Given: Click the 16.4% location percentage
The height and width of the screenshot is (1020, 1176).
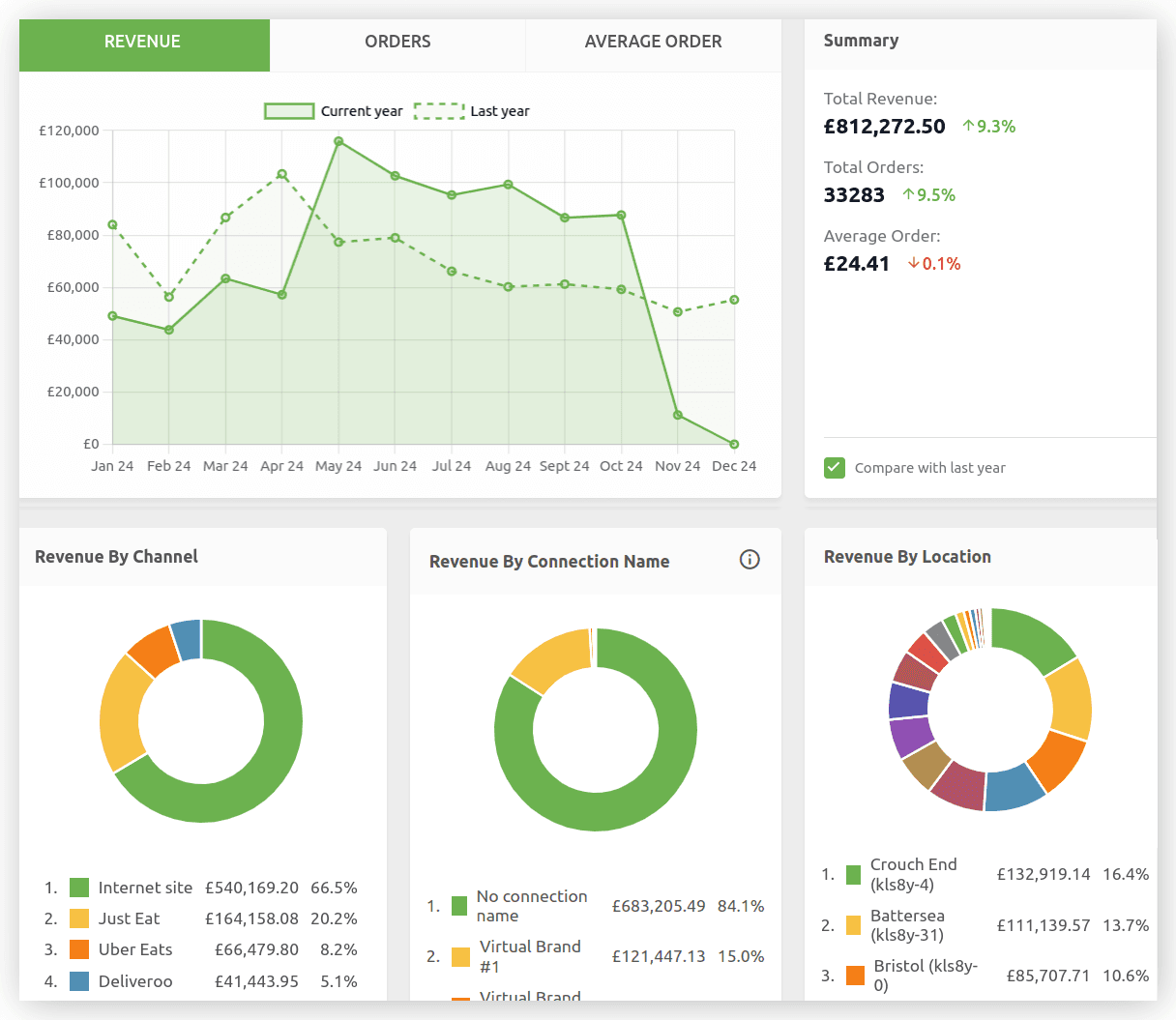Looking at the screenshot, I should [1126, 874].
